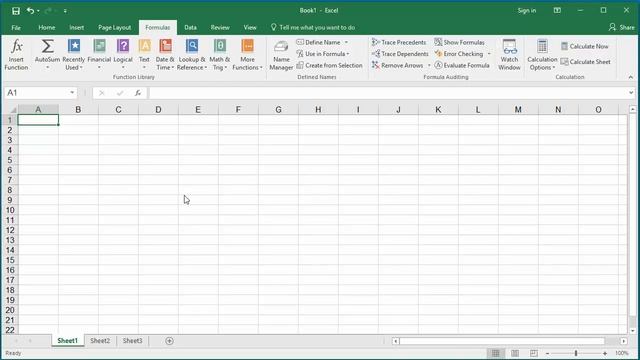Open Ribbon Display Options icon
The image size is (640, 360).
coord(557,11)
